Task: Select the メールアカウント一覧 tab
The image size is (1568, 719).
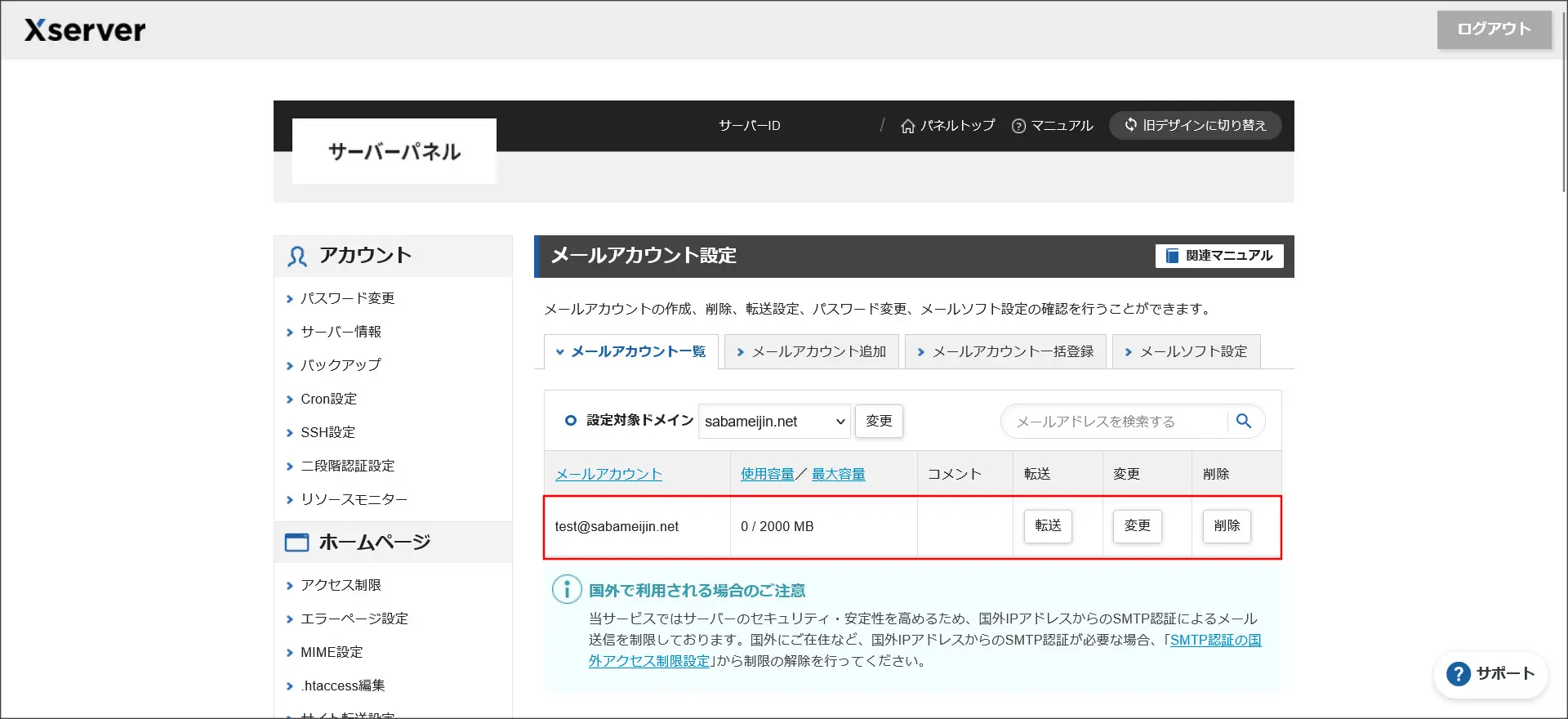Action: tap(630, 351)
